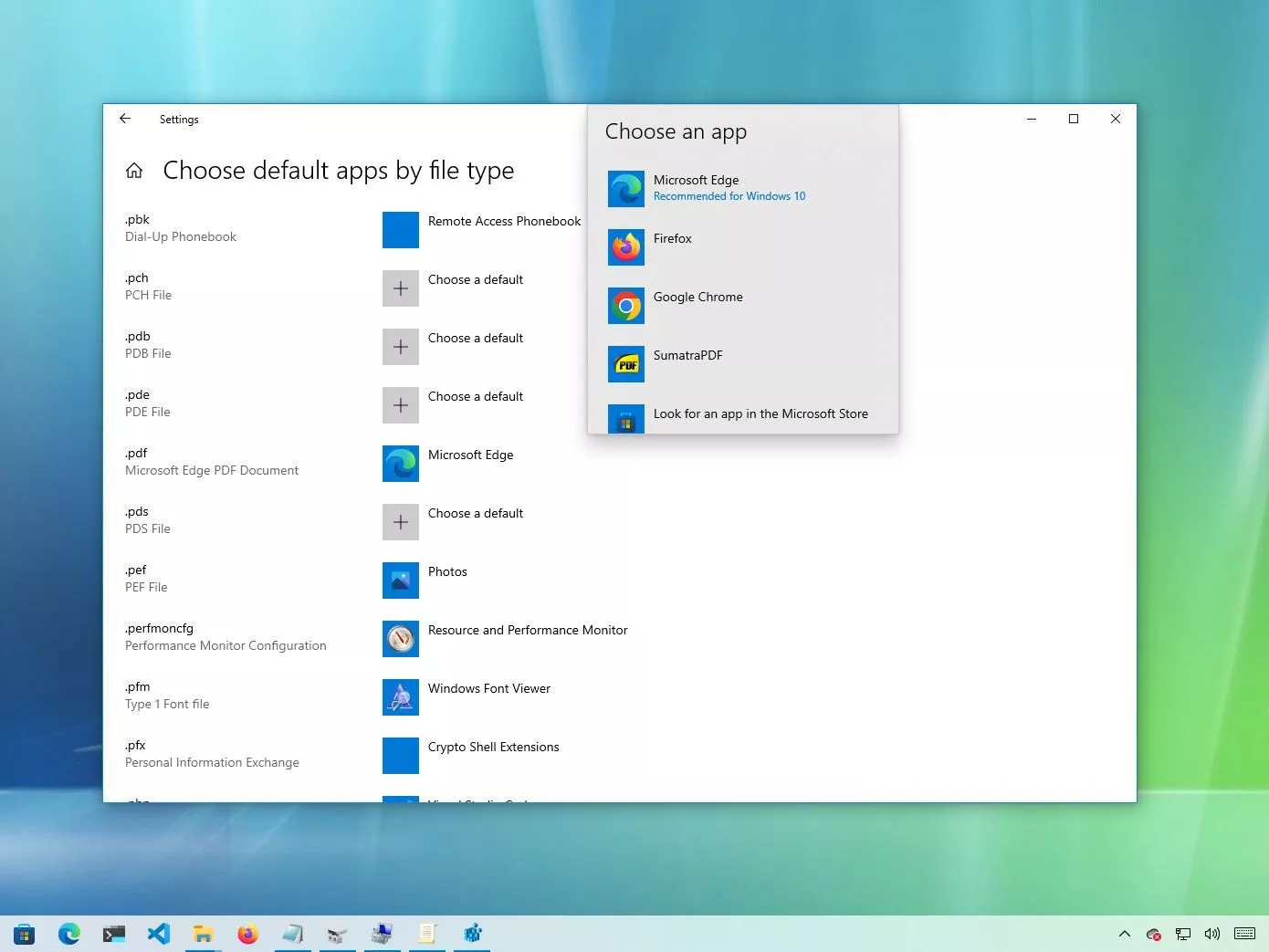Click the Photos app icon
This screenshot has width=1269, height=952.
click(400, 580)
